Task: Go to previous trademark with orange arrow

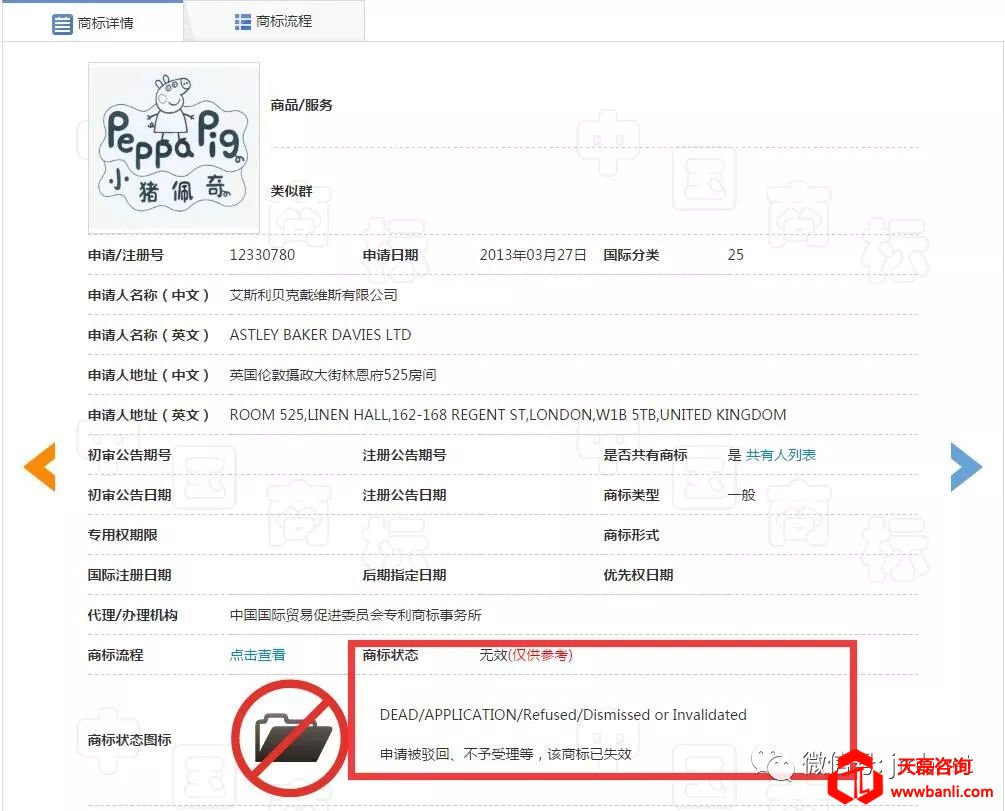Action: tap(40, 466)
